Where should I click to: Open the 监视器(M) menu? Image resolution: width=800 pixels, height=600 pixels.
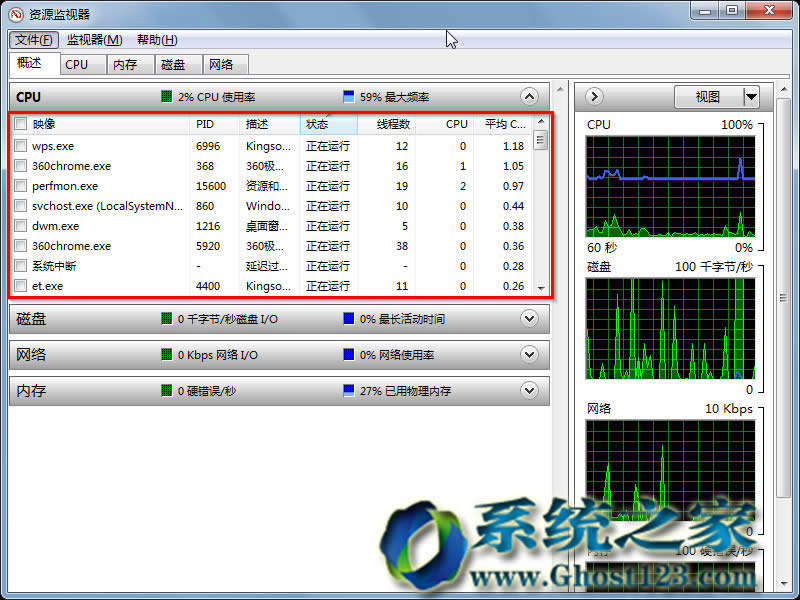click(95, 40)
